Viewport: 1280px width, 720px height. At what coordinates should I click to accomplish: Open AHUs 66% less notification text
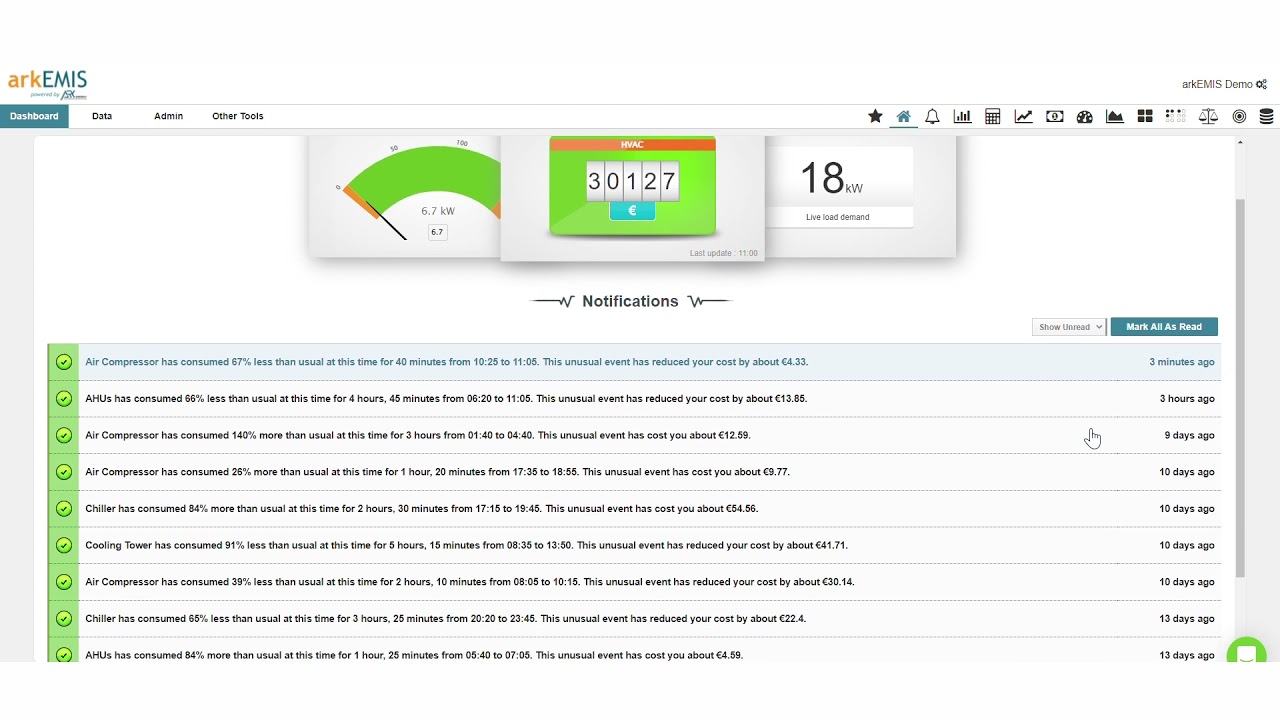[x=446, y=398]
